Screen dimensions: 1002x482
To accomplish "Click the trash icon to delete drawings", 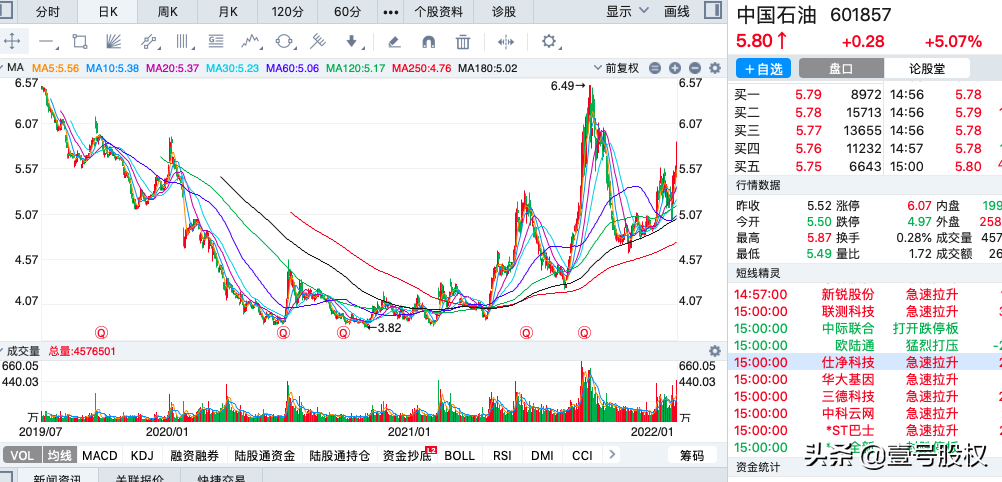I will pos(463,42).
